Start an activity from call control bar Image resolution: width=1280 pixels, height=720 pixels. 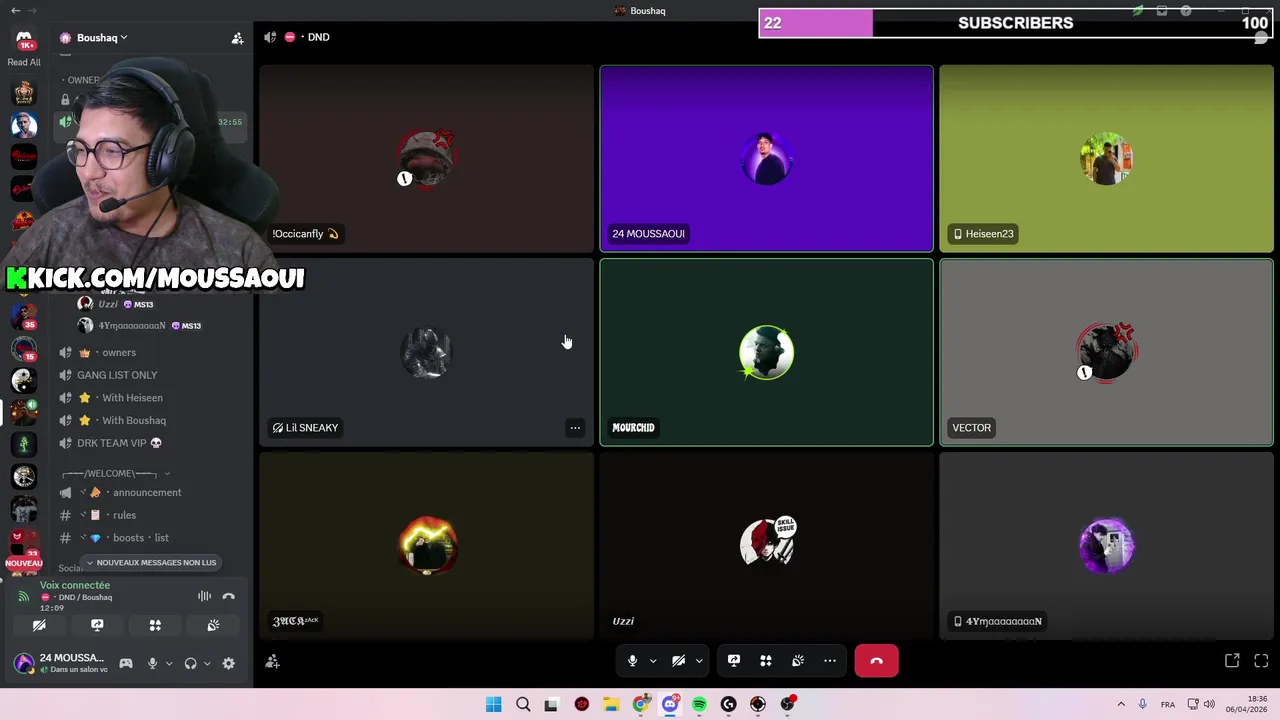(766, 661)
